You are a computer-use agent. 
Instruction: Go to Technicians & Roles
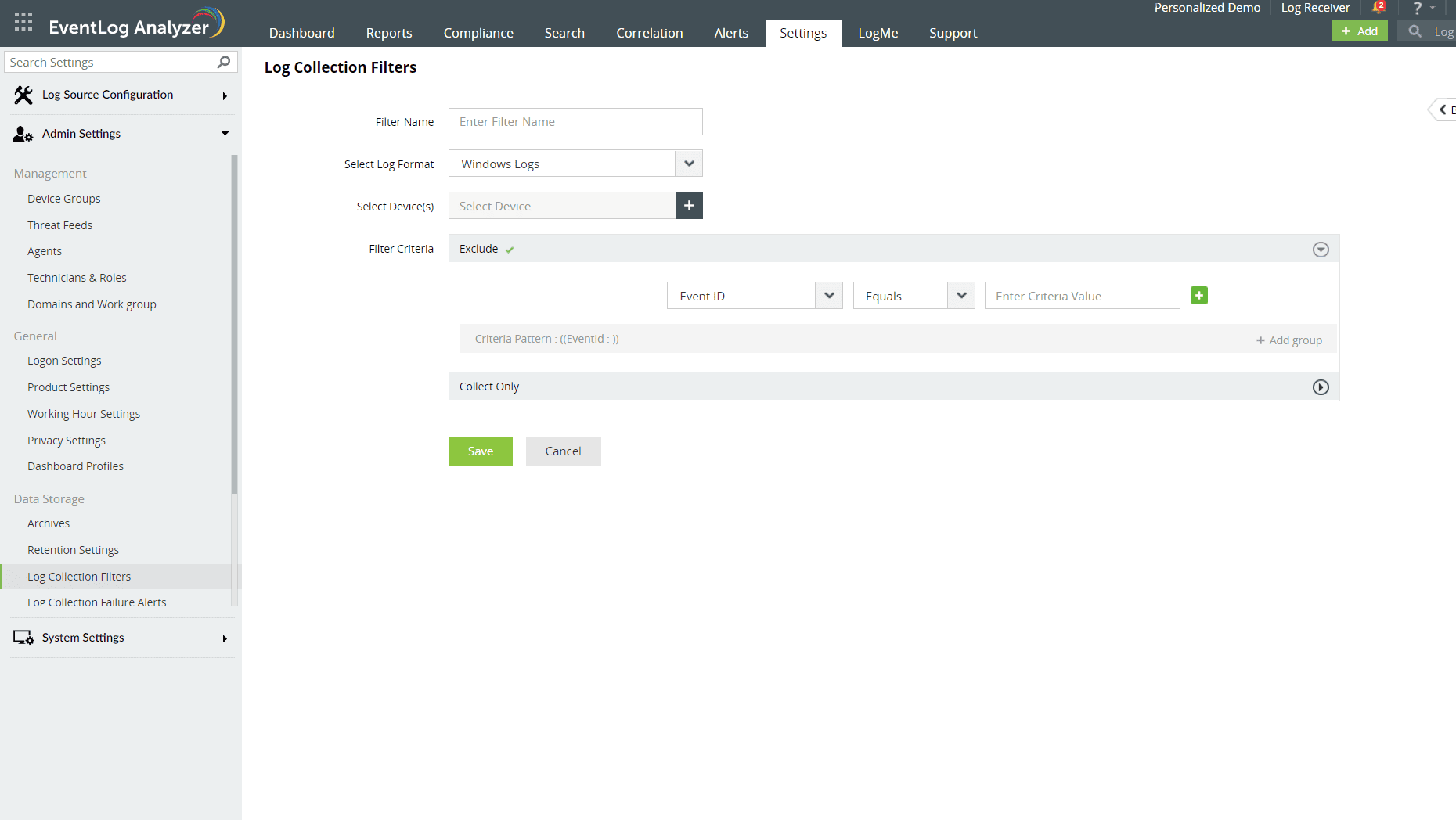(77, 278)
